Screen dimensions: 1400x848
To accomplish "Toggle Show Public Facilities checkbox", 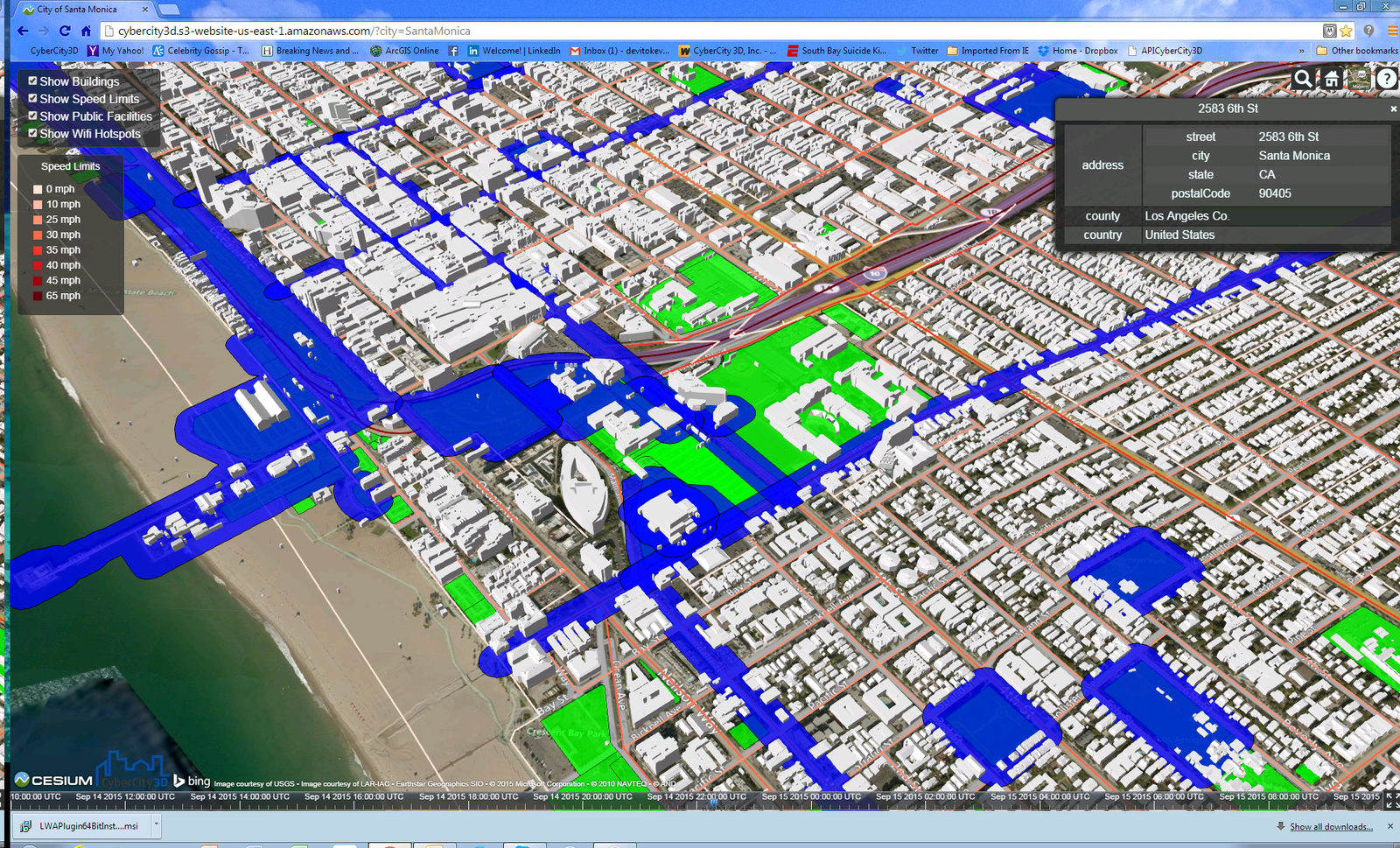I will (32, 116).
